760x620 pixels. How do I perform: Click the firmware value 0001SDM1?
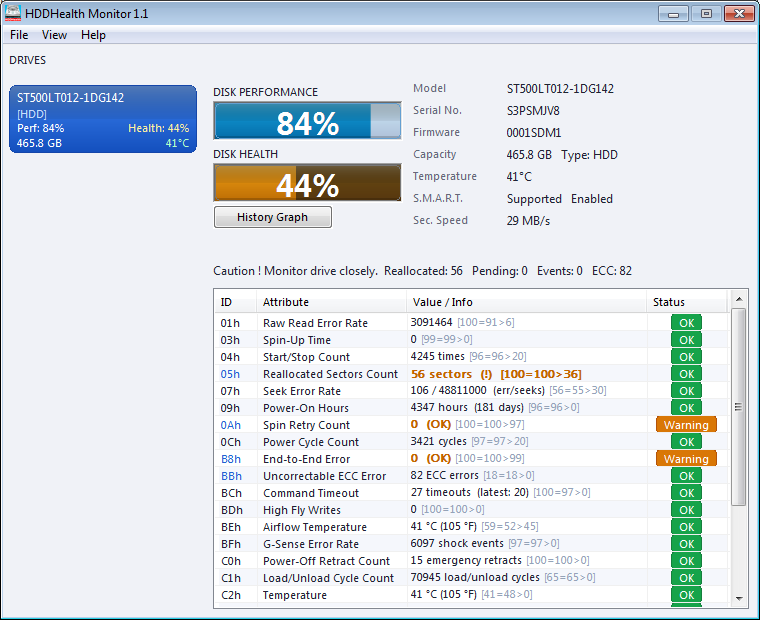534,132
